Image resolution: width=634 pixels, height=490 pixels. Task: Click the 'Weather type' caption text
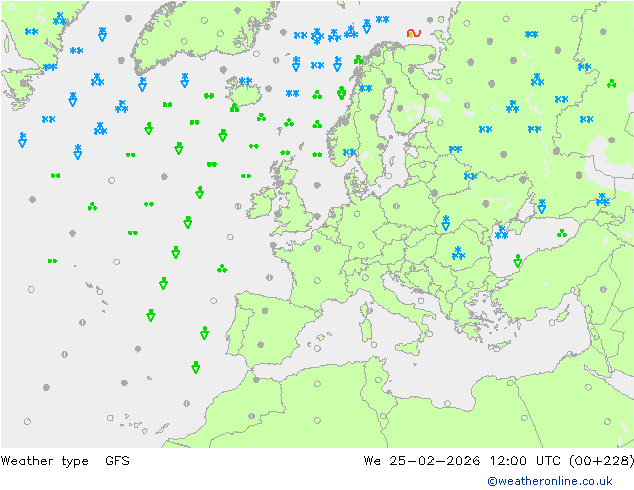[44, 461]
